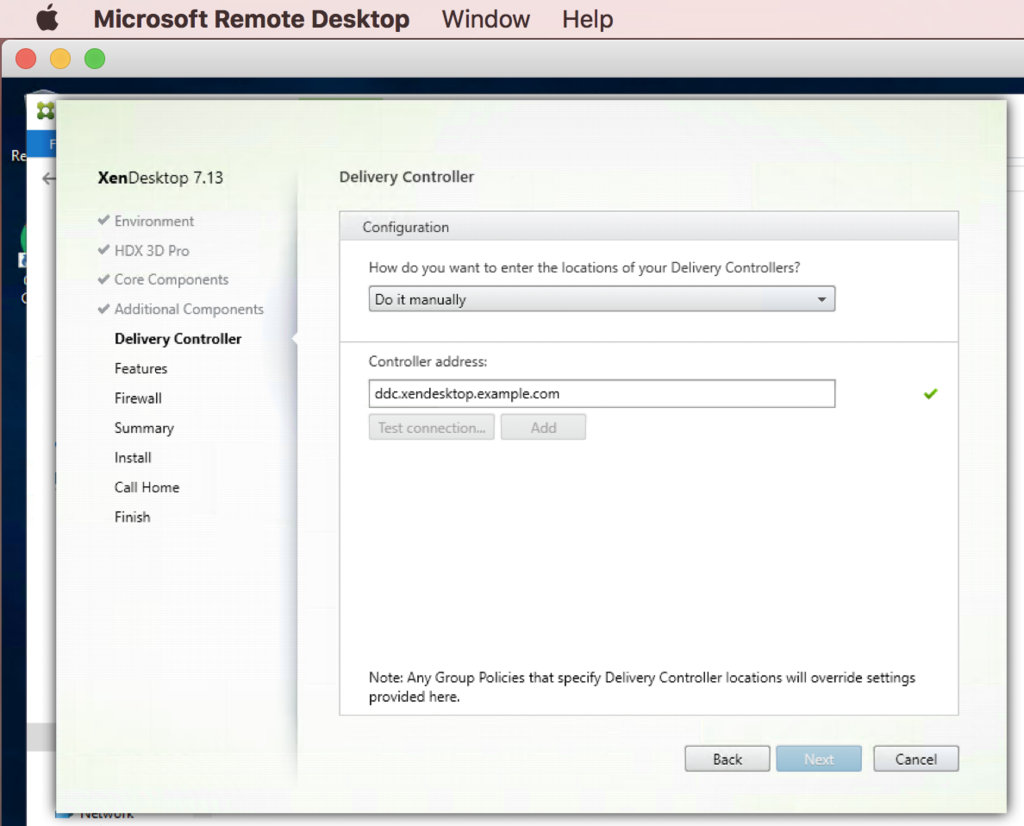The width and height of the screenshot is (1024, 826).
Task: Click the checkmark beside Additional Components
Action: (x=103, y=308)
